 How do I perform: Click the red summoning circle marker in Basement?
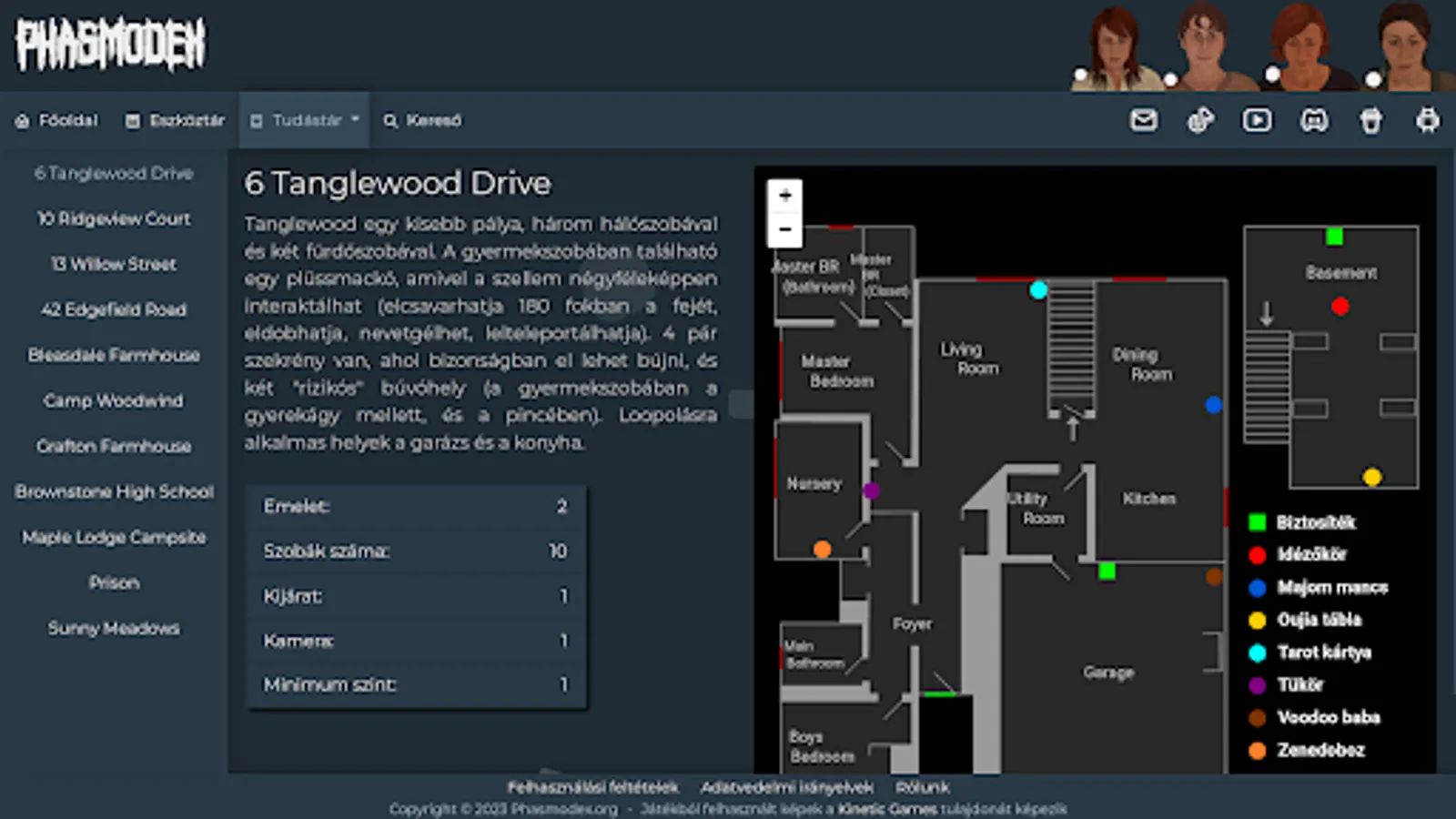tap(1340, 306)
